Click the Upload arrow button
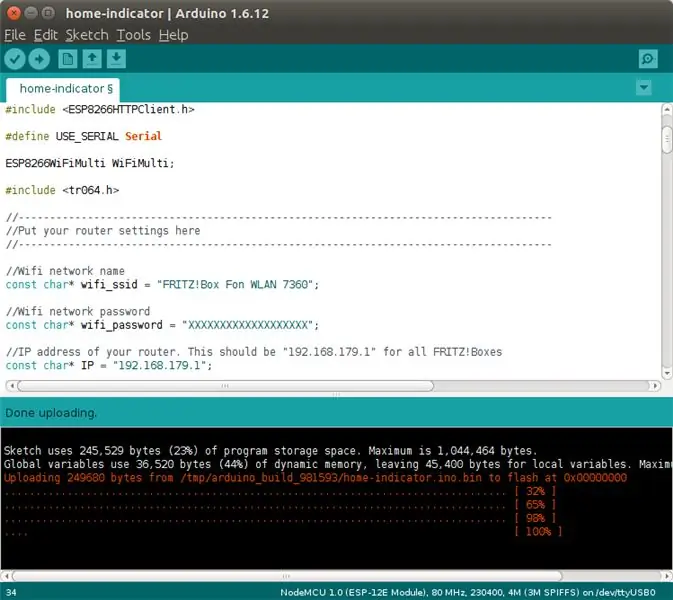673x600 pixels. tap(39, 59)
